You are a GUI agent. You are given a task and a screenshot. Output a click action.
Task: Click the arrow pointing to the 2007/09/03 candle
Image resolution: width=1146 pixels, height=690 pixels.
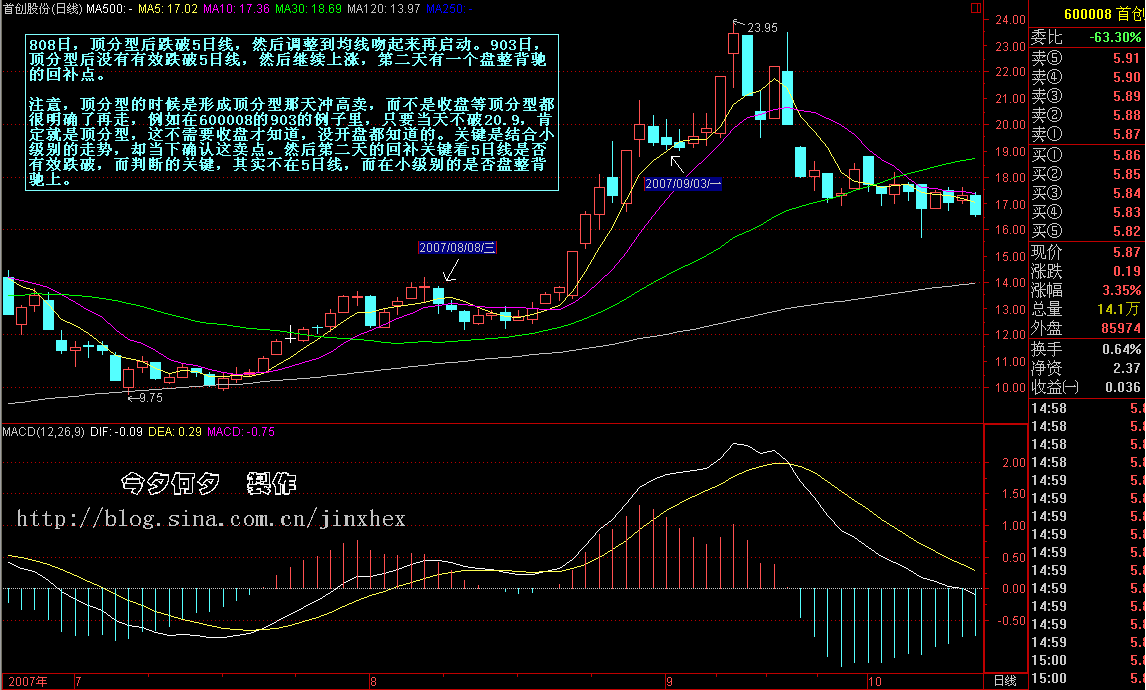coord(677,160)
